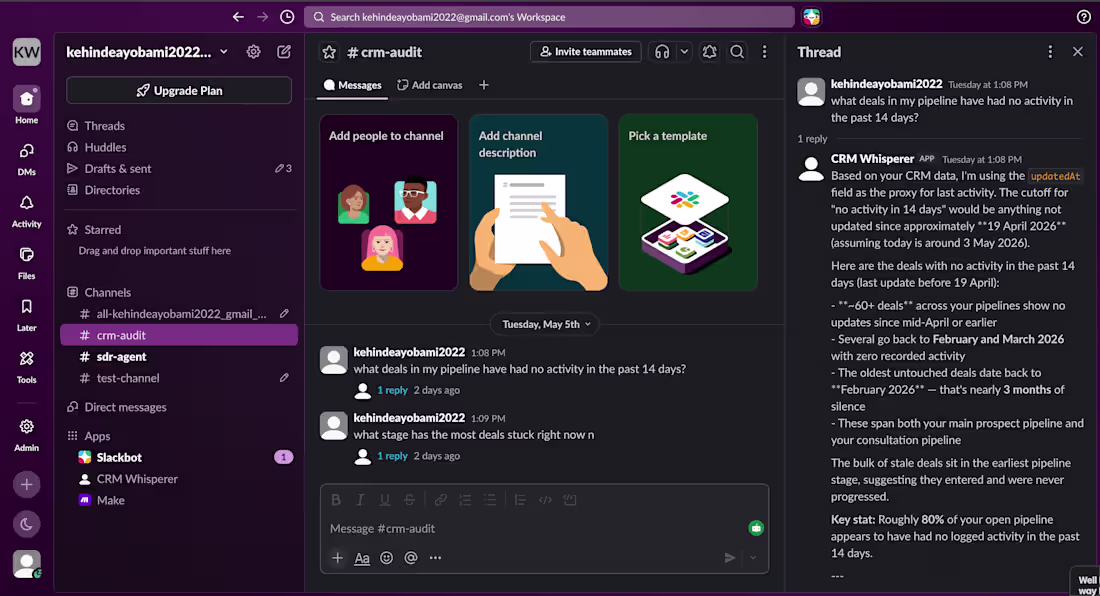Open DMs in the sidebar
This screenshot has width=1100, height=596.
(27, 159)
